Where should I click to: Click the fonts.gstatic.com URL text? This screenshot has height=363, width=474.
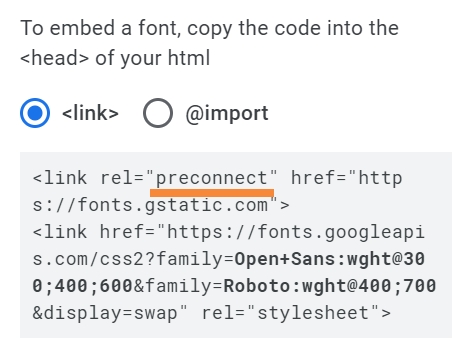pos(173,205)
